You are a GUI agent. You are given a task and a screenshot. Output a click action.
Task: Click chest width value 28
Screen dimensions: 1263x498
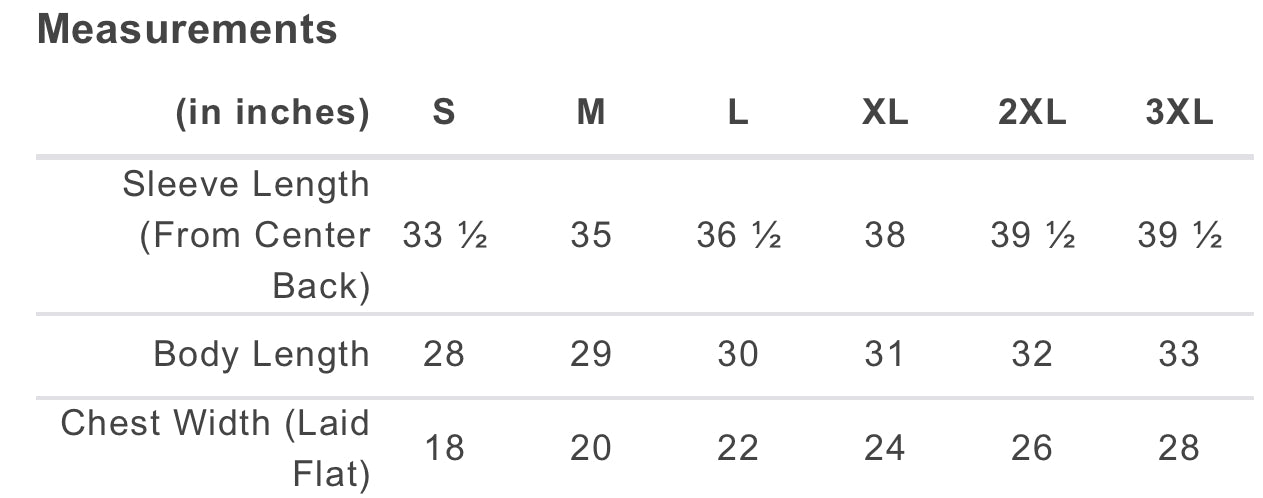click(1179, 448)
